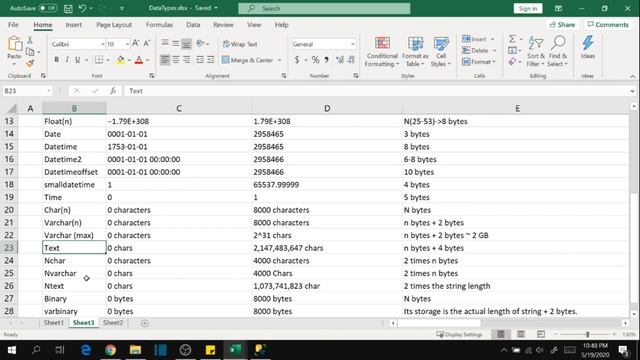Toggle Underline formatting

pyautogui.click(x=78, y=60)
